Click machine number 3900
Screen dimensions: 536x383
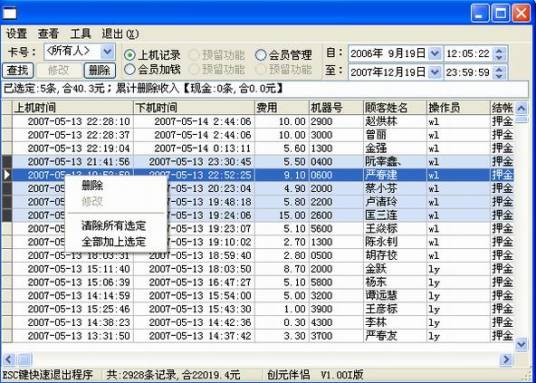click(321, 309)
